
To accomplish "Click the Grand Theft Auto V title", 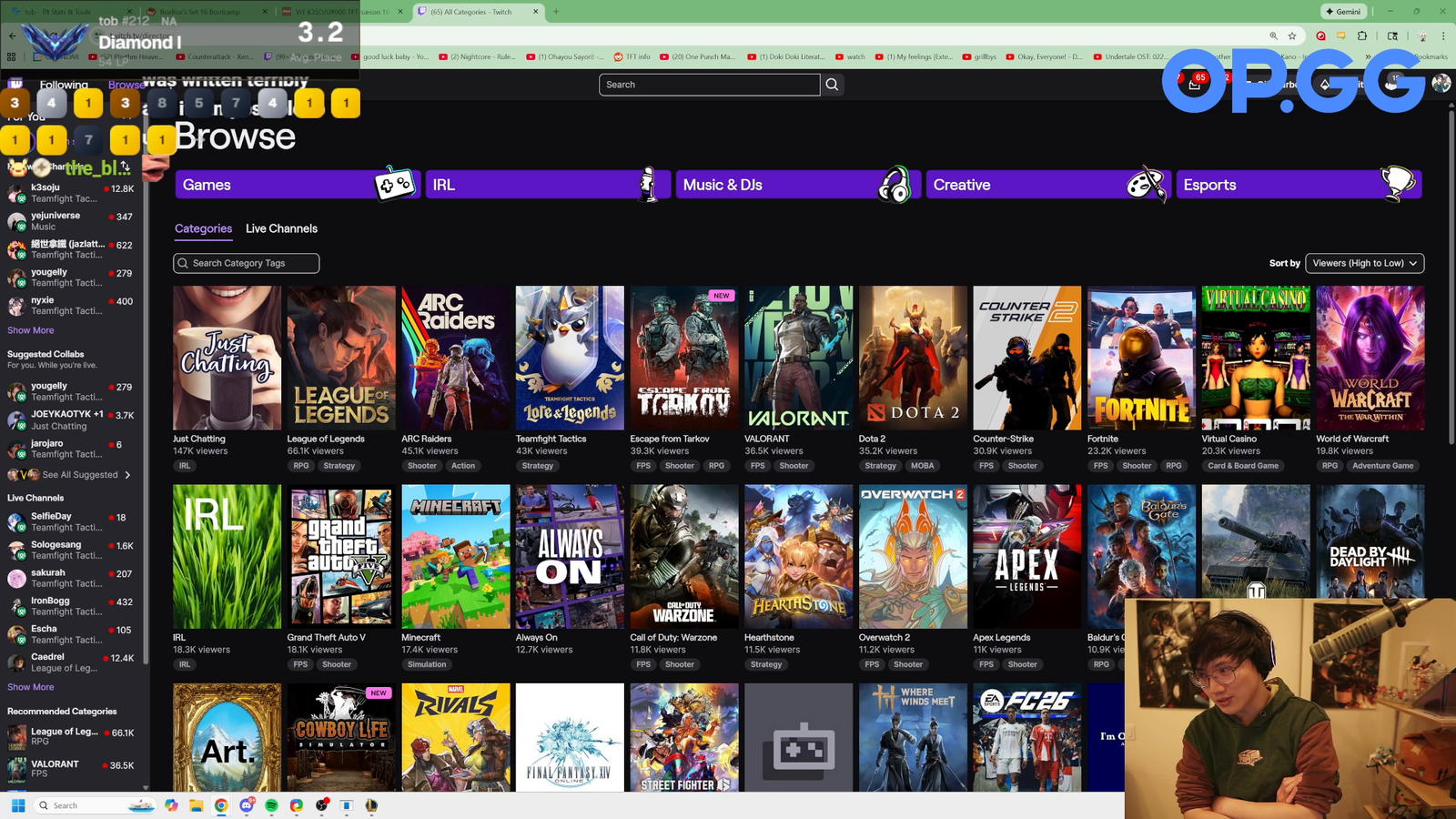I will click(327, 637).
